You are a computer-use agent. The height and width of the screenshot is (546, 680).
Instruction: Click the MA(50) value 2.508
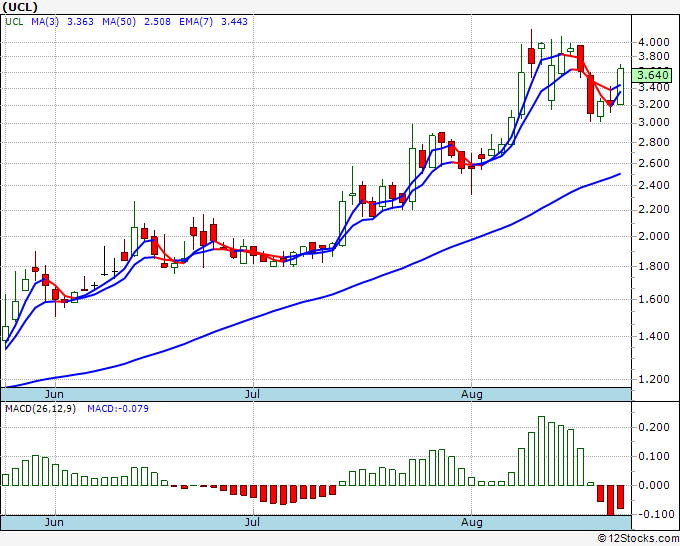[157, 21]
